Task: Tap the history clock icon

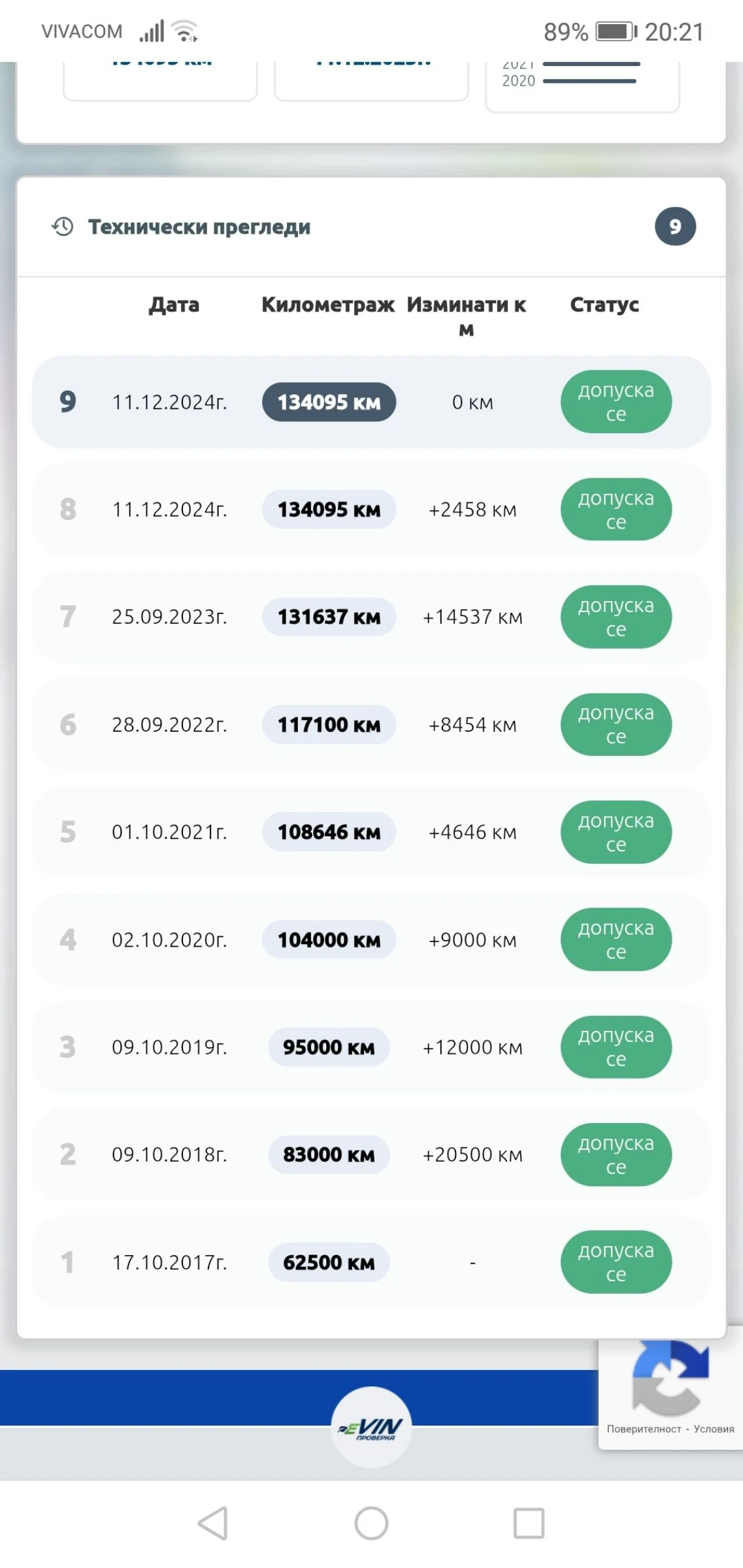Action: coord(63,227)
